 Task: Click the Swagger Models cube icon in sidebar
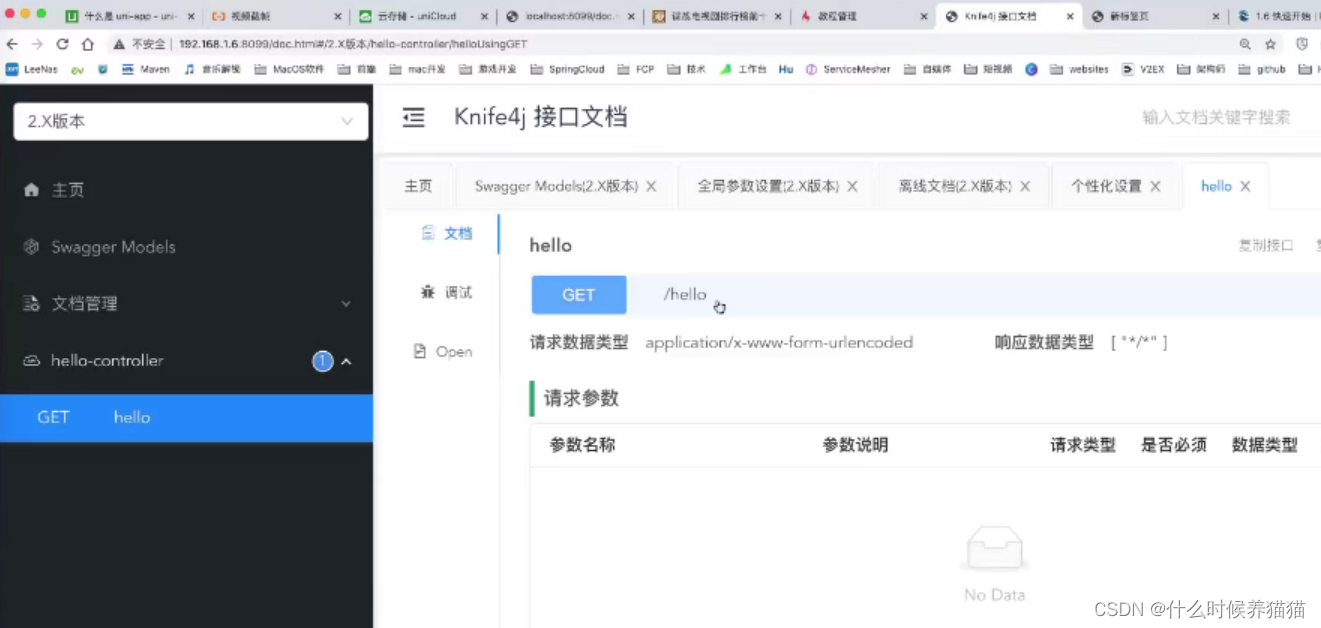pyautogui.click(x=31, y=247)
